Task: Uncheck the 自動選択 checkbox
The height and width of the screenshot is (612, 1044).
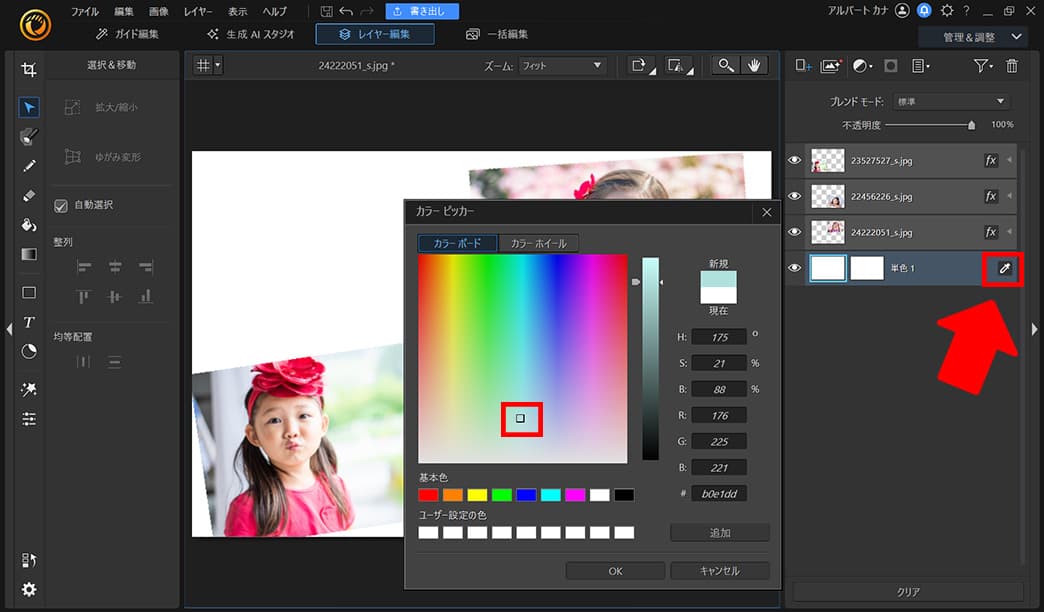Action: click(61, 205)
